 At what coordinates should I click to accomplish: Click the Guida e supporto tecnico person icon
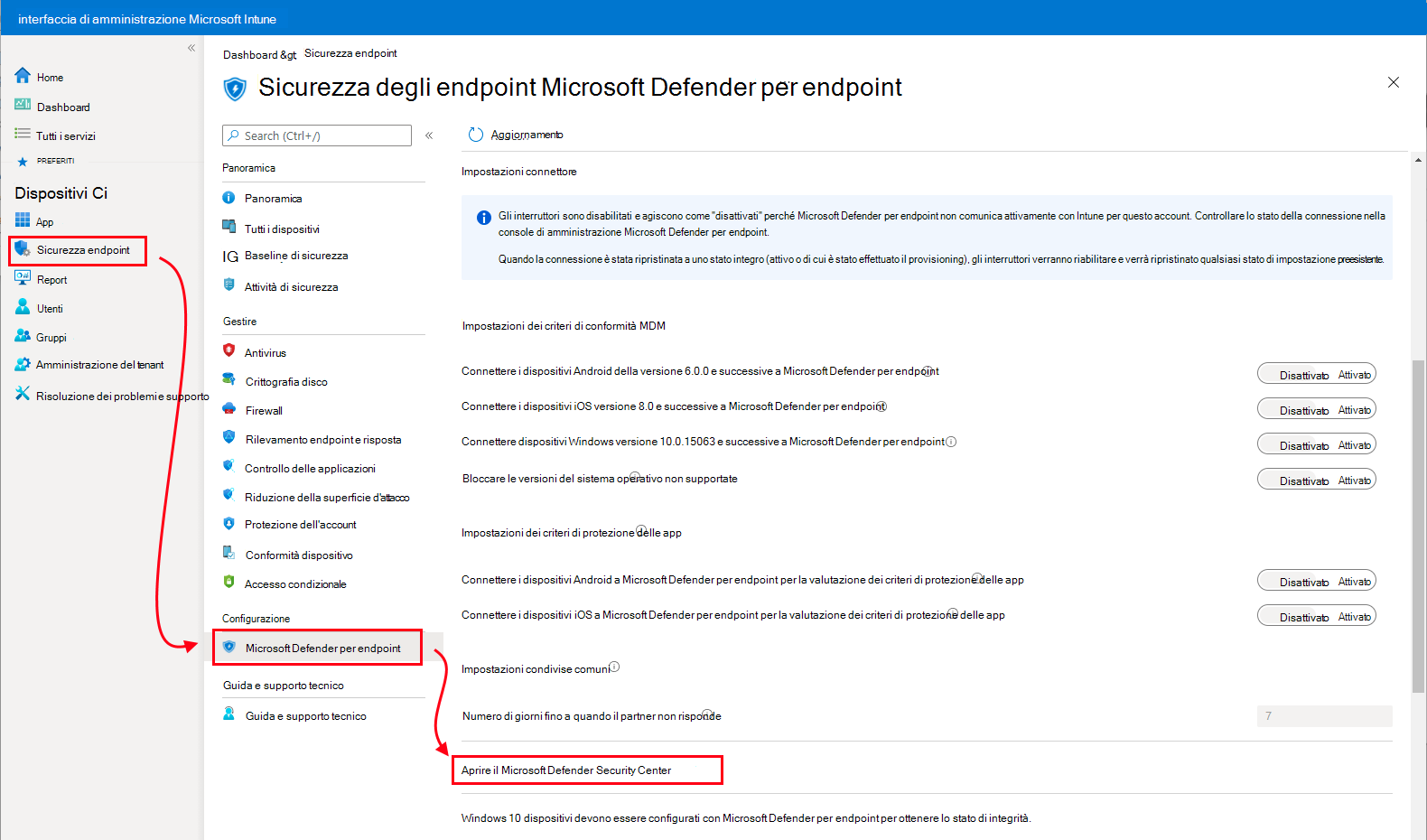pos(229,714)
